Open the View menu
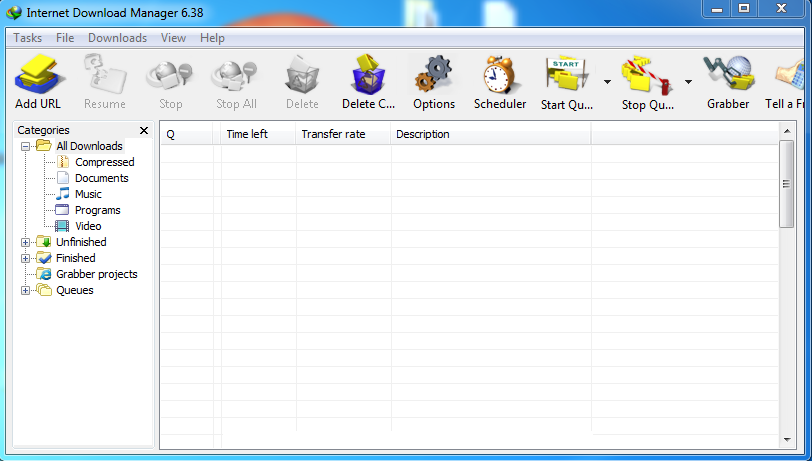This screenshot has height=461, width=812. coord(173,38)
